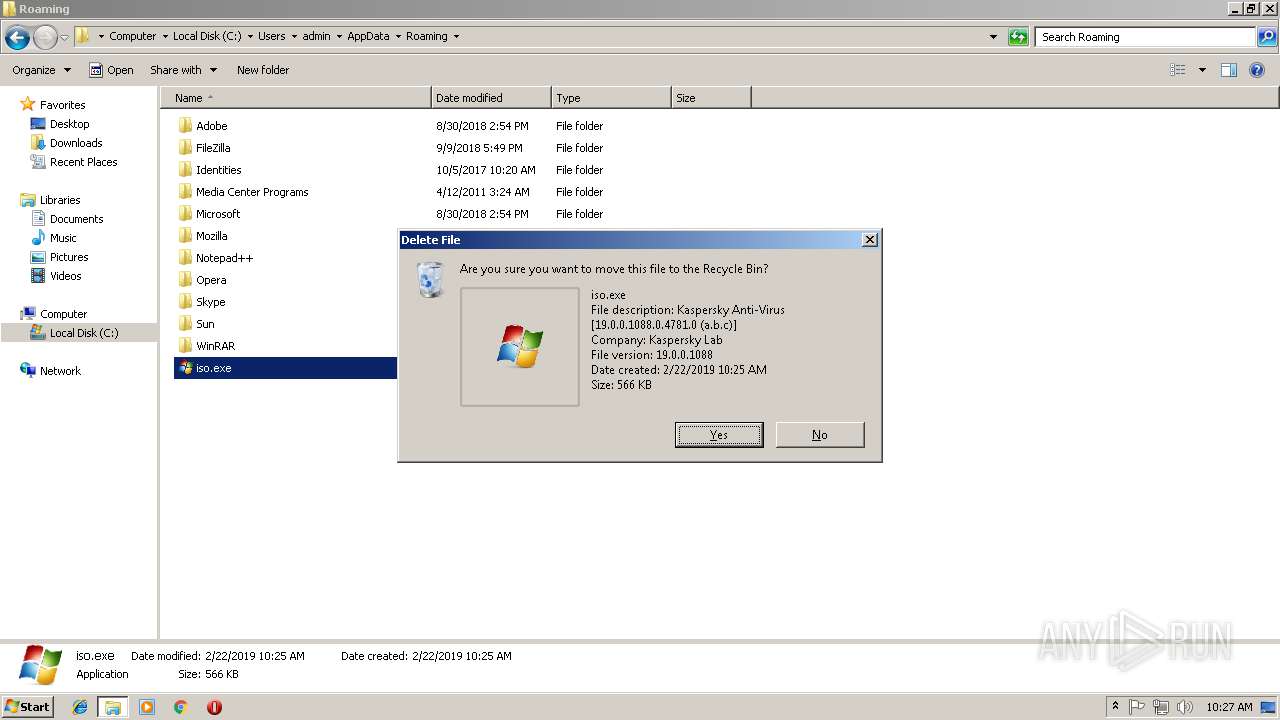Viewport: 1280px width, 720px height.
Task: Select the Notepad++ folder icon
Action: click(x=185, y=257)
